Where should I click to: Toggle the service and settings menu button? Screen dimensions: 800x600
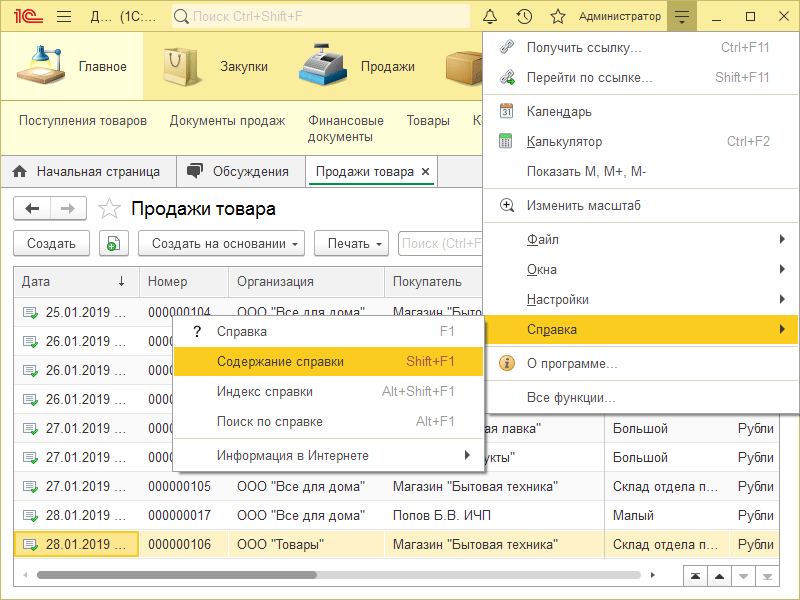(x=682, y=16)
